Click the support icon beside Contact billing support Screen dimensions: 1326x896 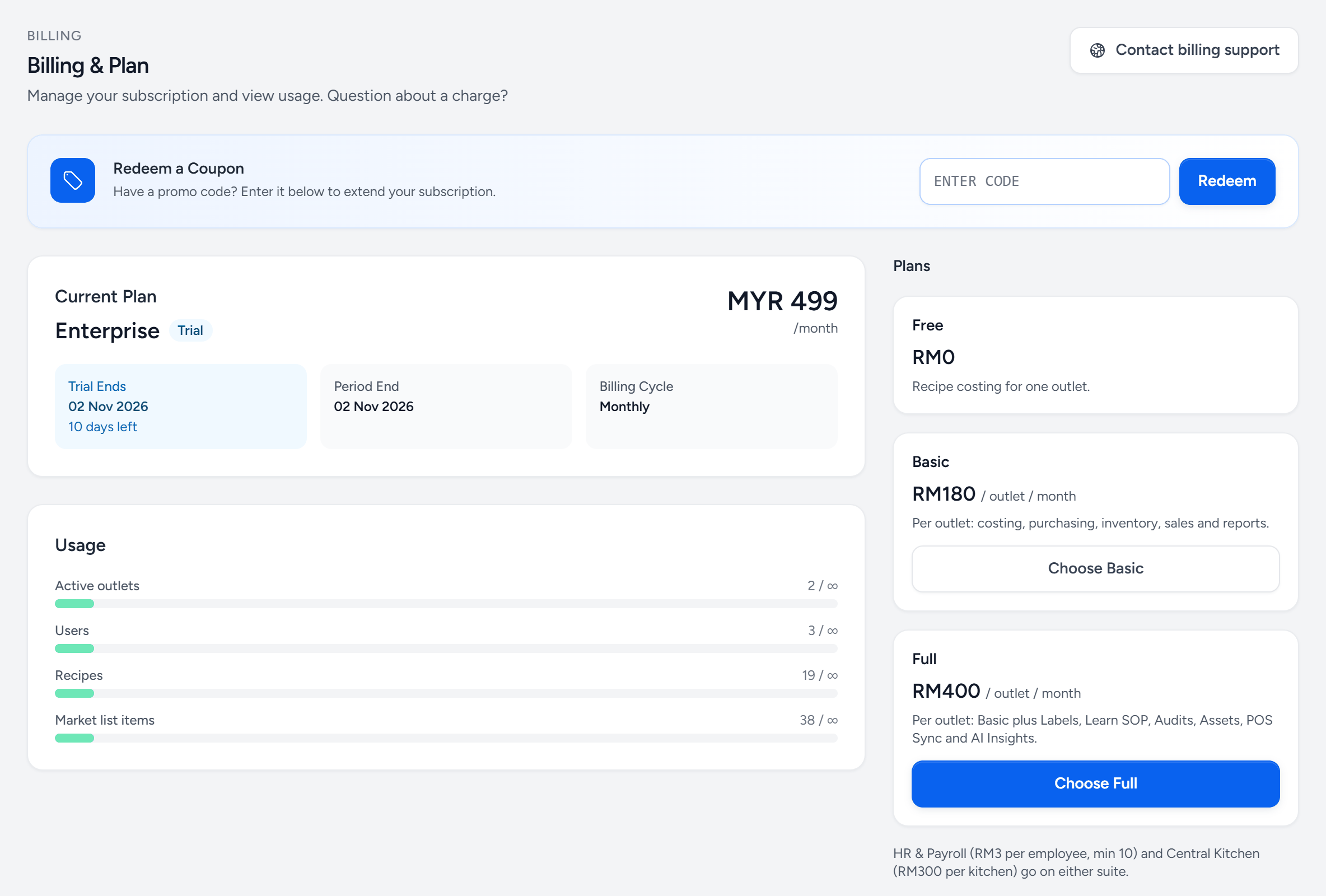[x=1097, y=50]
